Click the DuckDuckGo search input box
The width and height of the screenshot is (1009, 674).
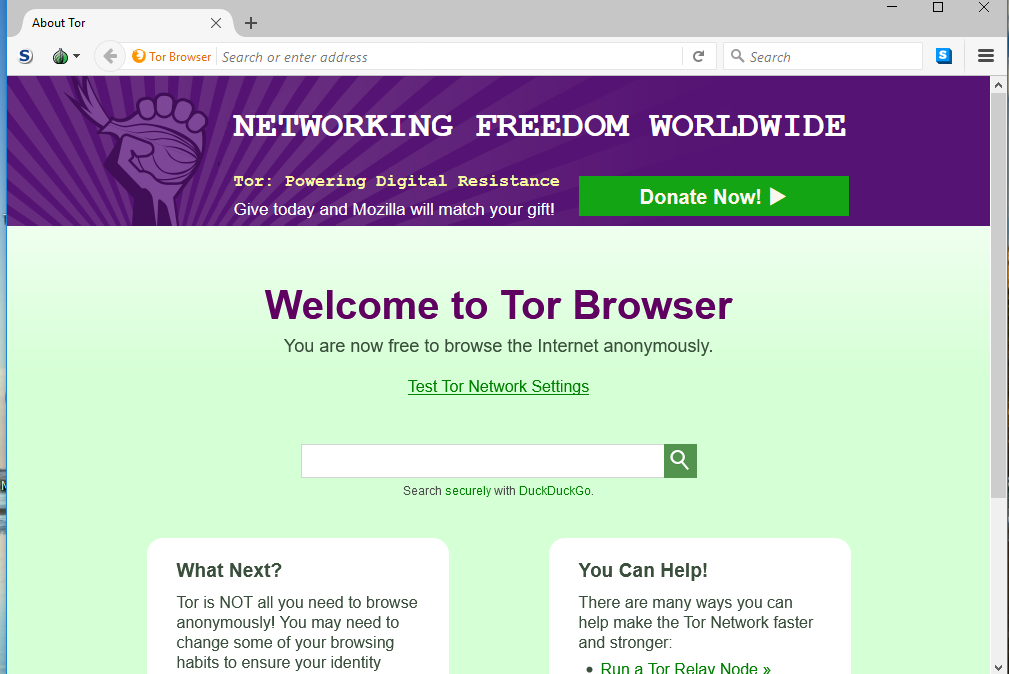(483, 461)
